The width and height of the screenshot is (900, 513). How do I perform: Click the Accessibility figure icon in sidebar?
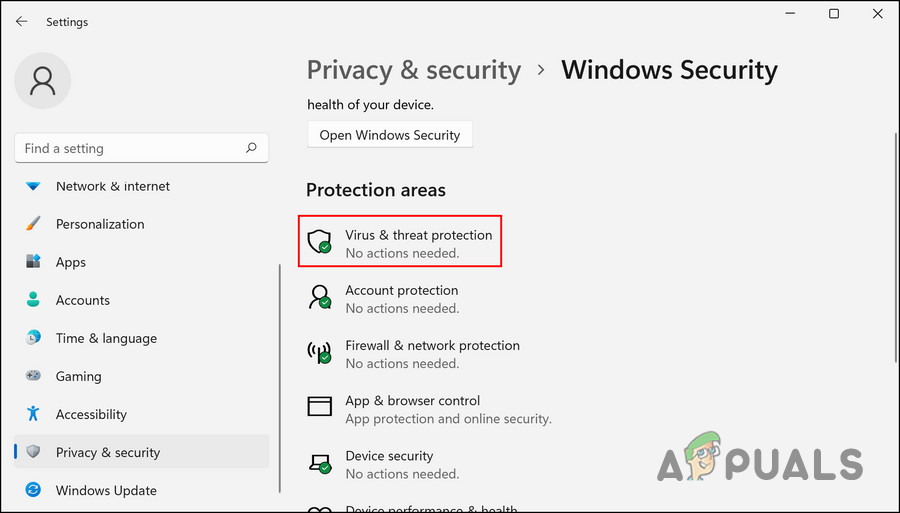click(33, 414)
